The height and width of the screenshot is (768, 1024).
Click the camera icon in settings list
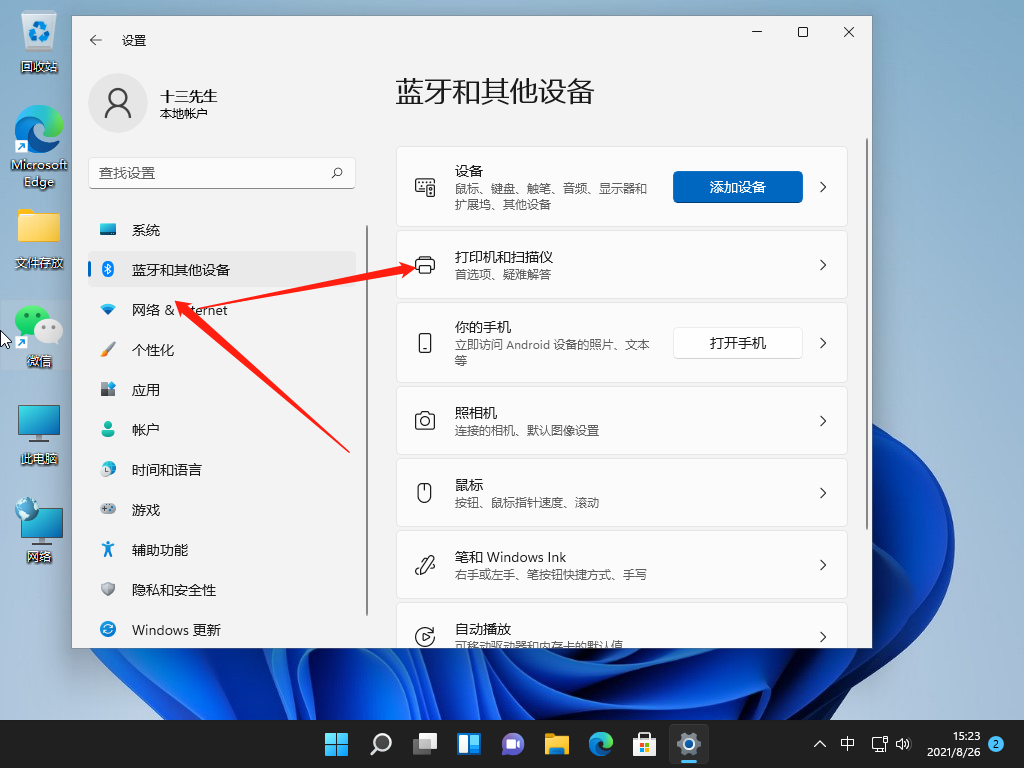pos(425,421)
